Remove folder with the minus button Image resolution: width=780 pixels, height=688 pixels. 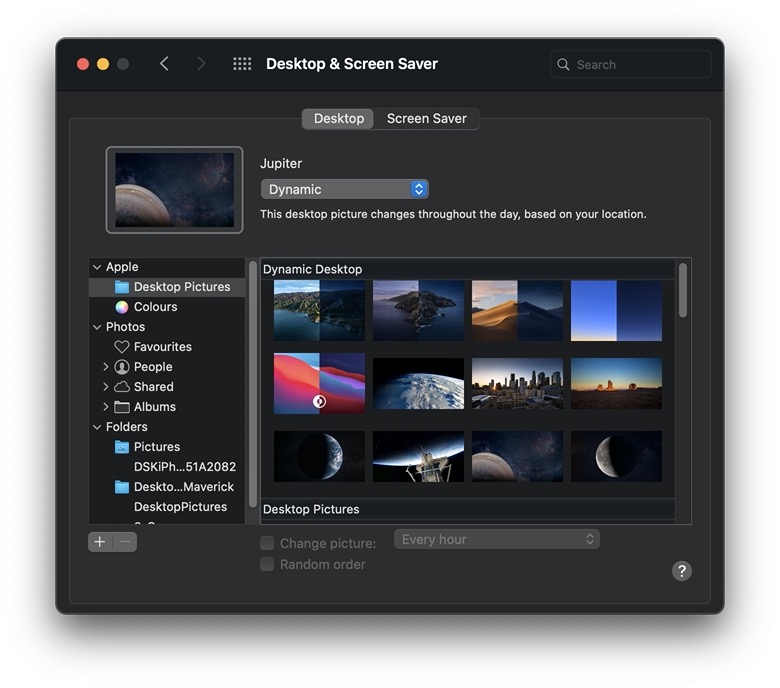[x=125, y=542]
